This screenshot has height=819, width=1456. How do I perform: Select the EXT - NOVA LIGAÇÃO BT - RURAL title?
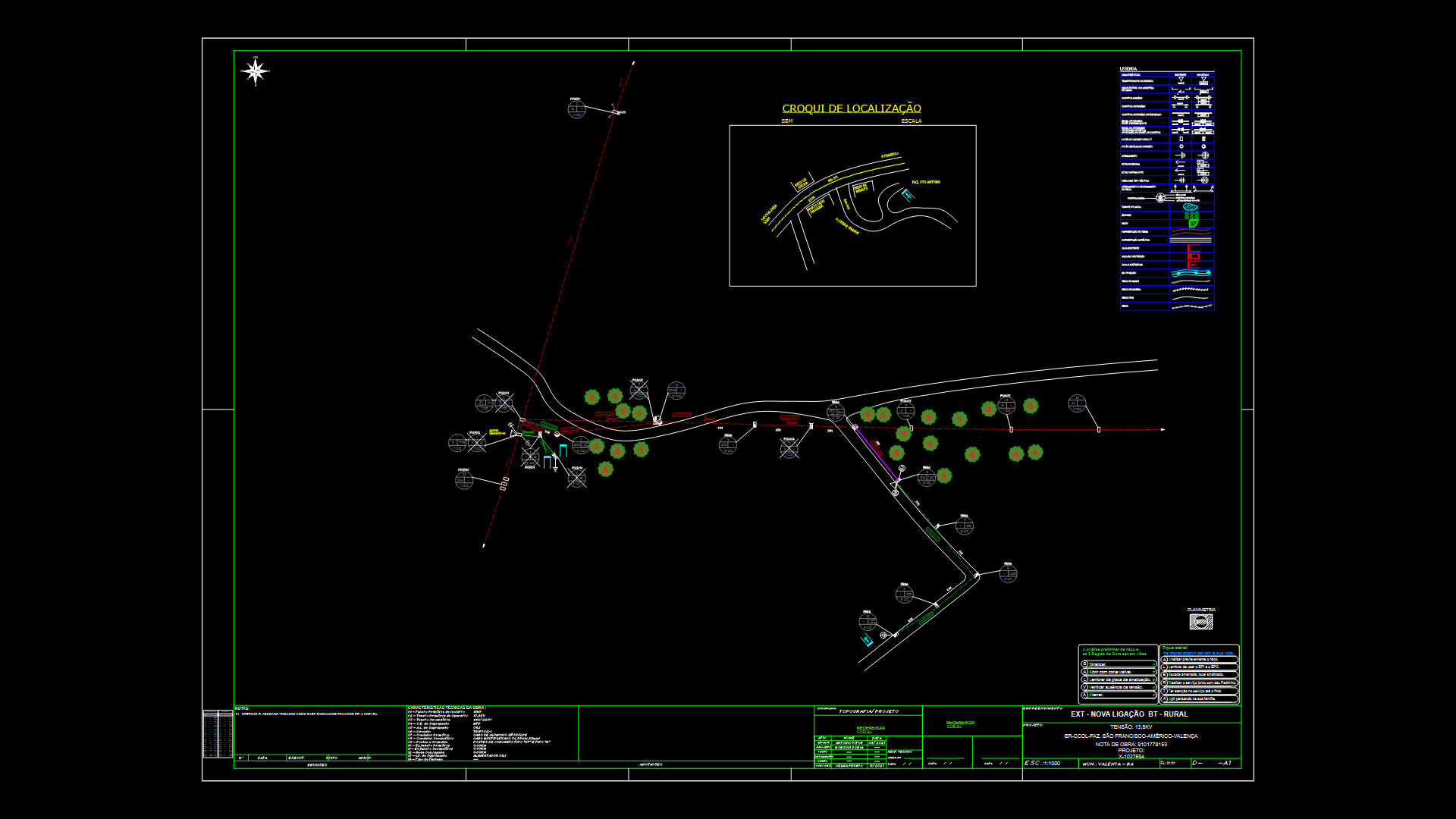(x=1129, y=714)
